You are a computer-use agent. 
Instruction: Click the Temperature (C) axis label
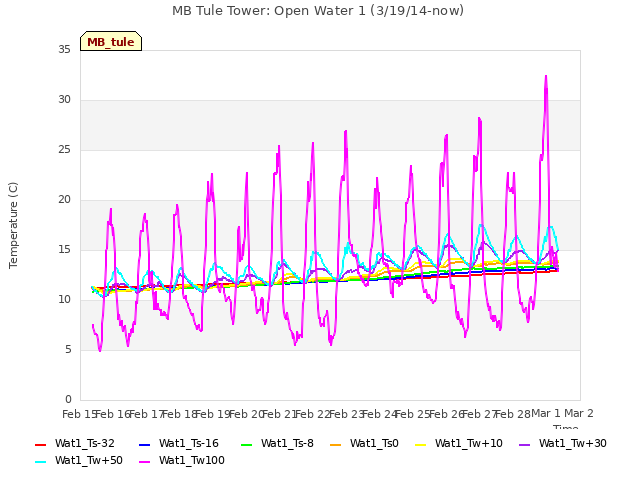pyautogui.click(x=13, y=225)
